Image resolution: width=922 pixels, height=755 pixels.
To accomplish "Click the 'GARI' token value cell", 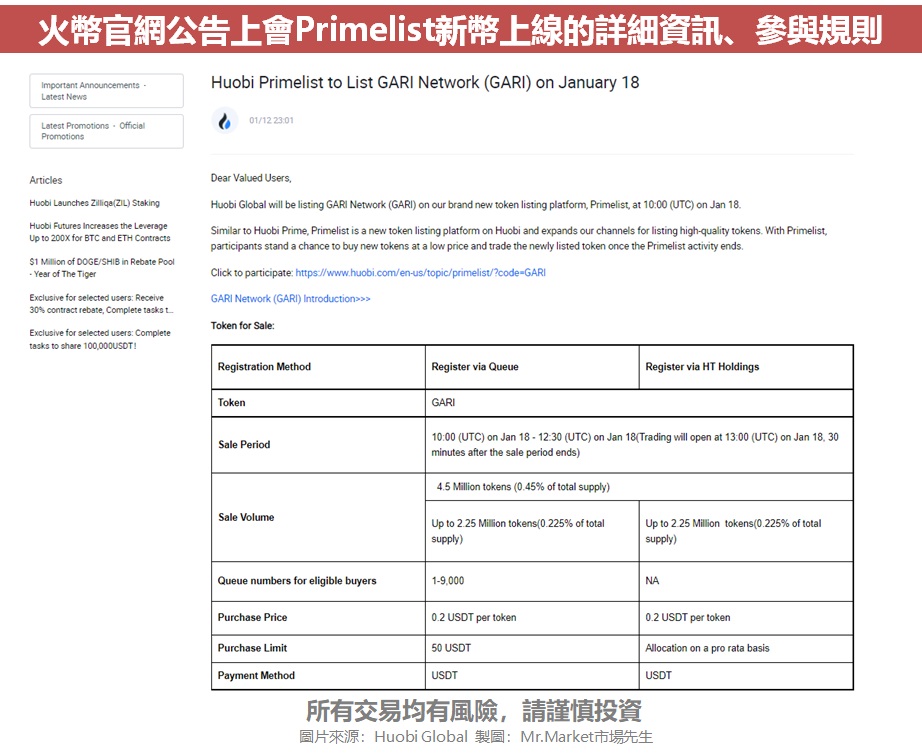I will [639, 403].
